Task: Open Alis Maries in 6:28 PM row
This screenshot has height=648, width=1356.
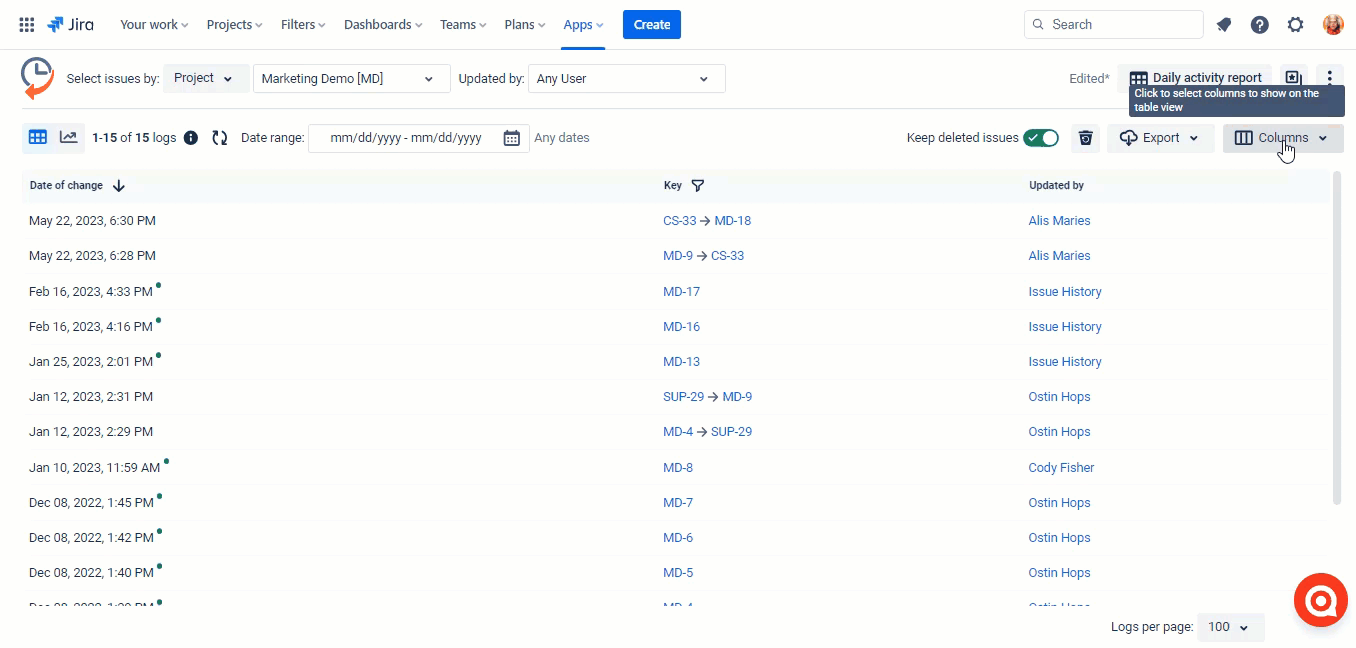Action: tap(1059, 256)
